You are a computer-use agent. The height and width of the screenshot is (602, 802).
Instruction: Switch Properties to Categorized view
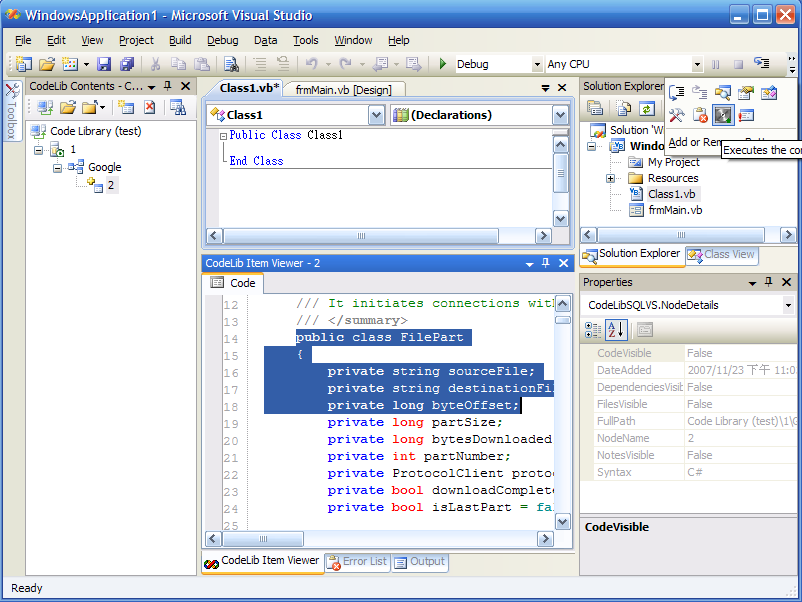pyautogui.click(x=593, y=330)
